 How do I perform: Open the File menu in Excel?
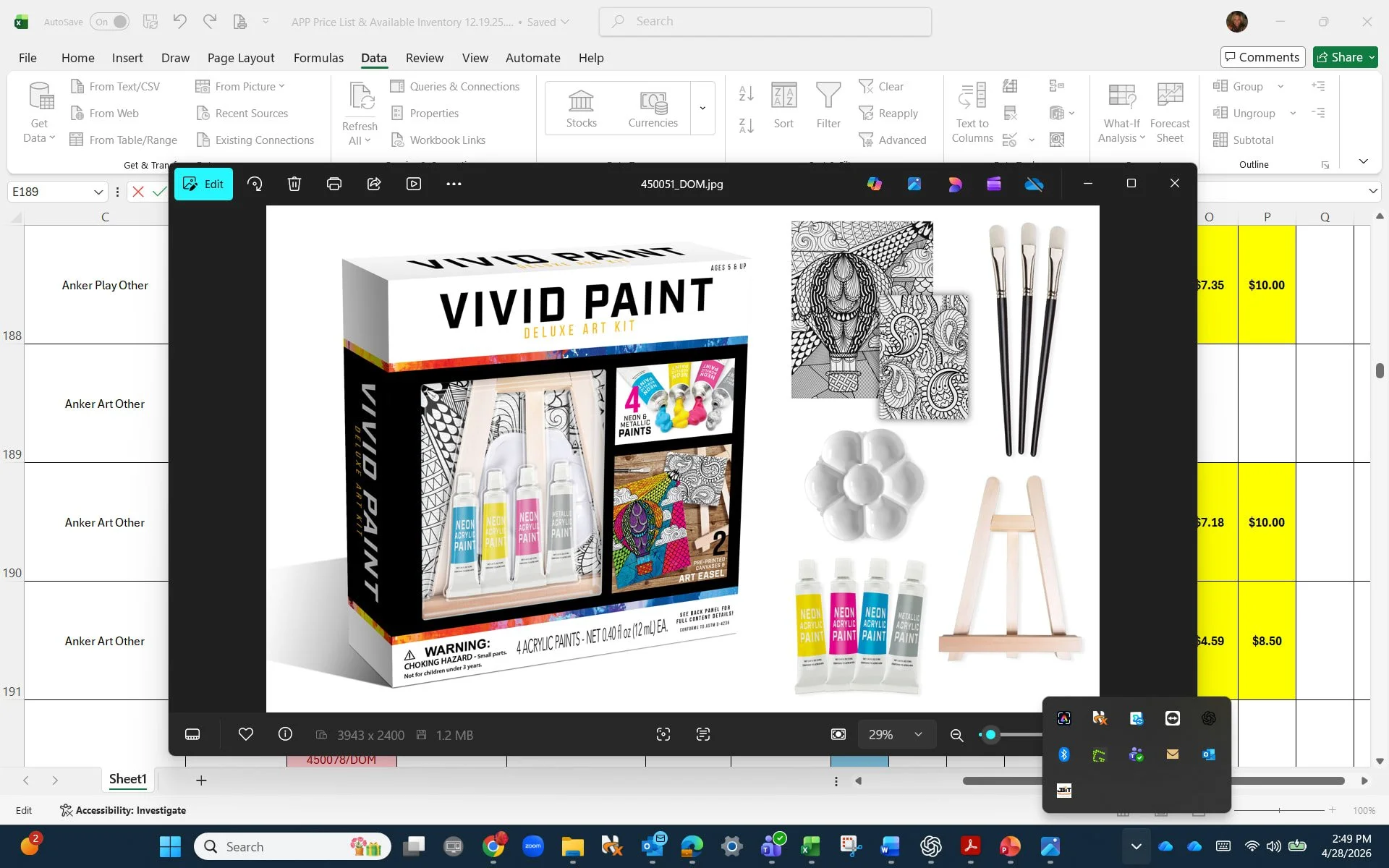27,58
